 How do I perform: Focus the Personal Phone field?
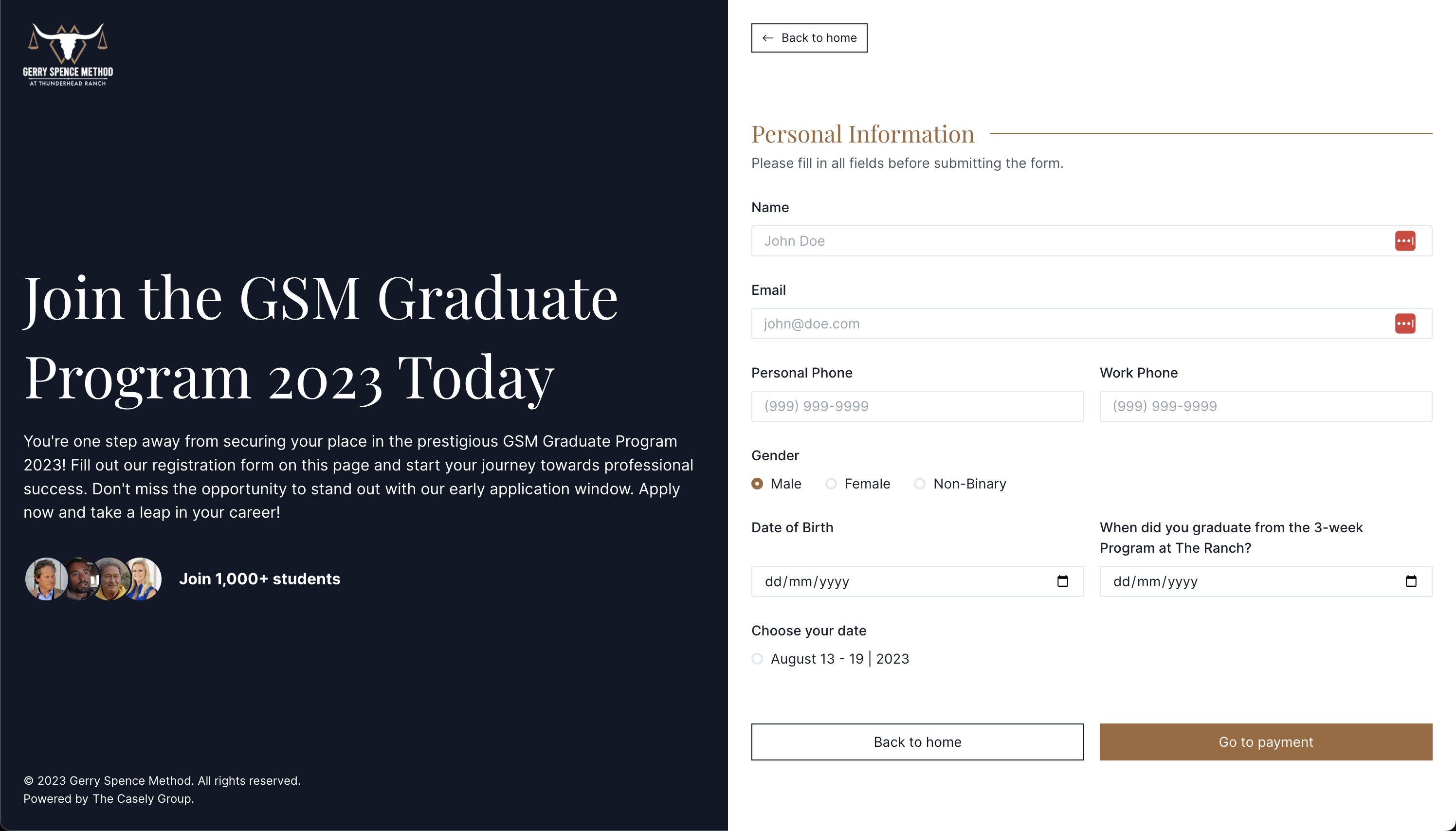point(917,406)
